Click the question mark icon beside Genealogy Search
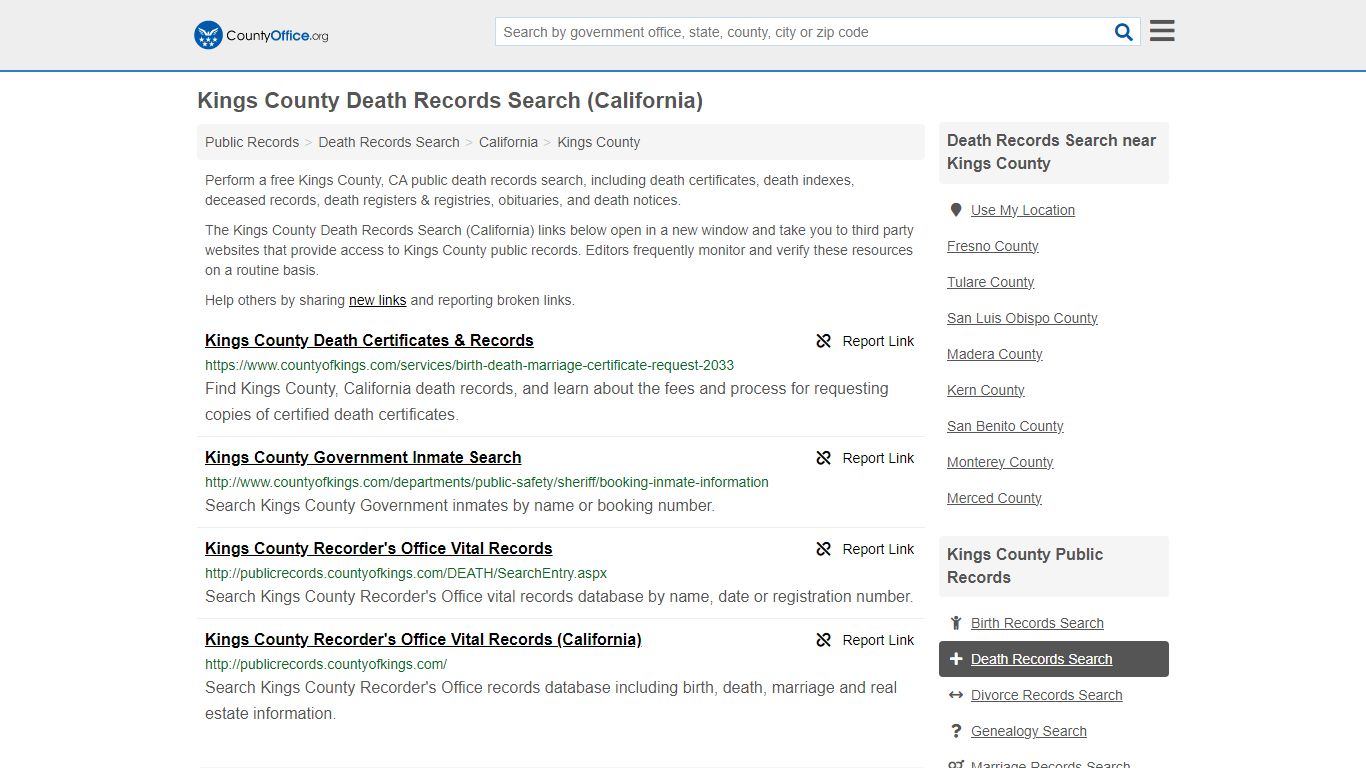This screenshot has height=768, width=1366. 956,731
